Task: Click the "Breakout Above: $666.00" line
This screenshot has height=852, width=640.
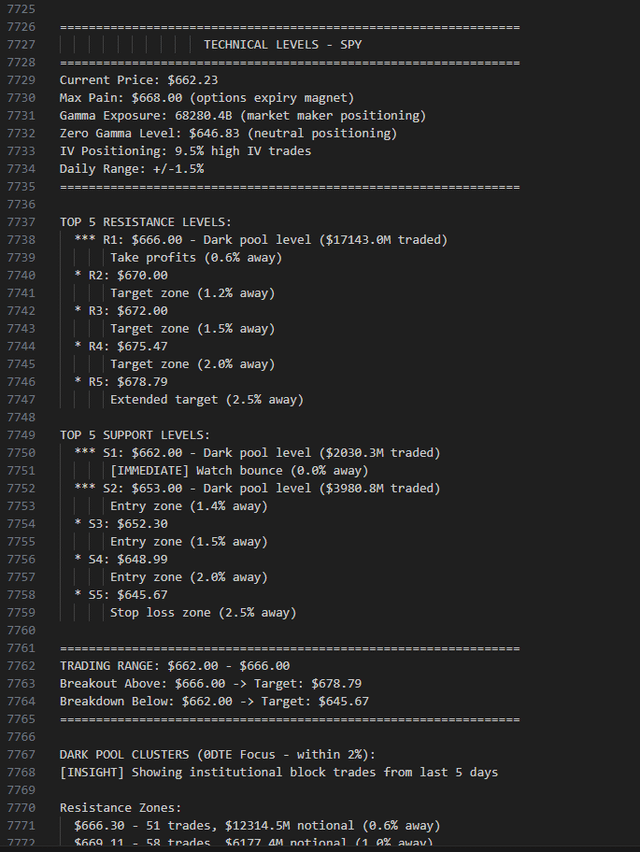Action: [210, 684]
